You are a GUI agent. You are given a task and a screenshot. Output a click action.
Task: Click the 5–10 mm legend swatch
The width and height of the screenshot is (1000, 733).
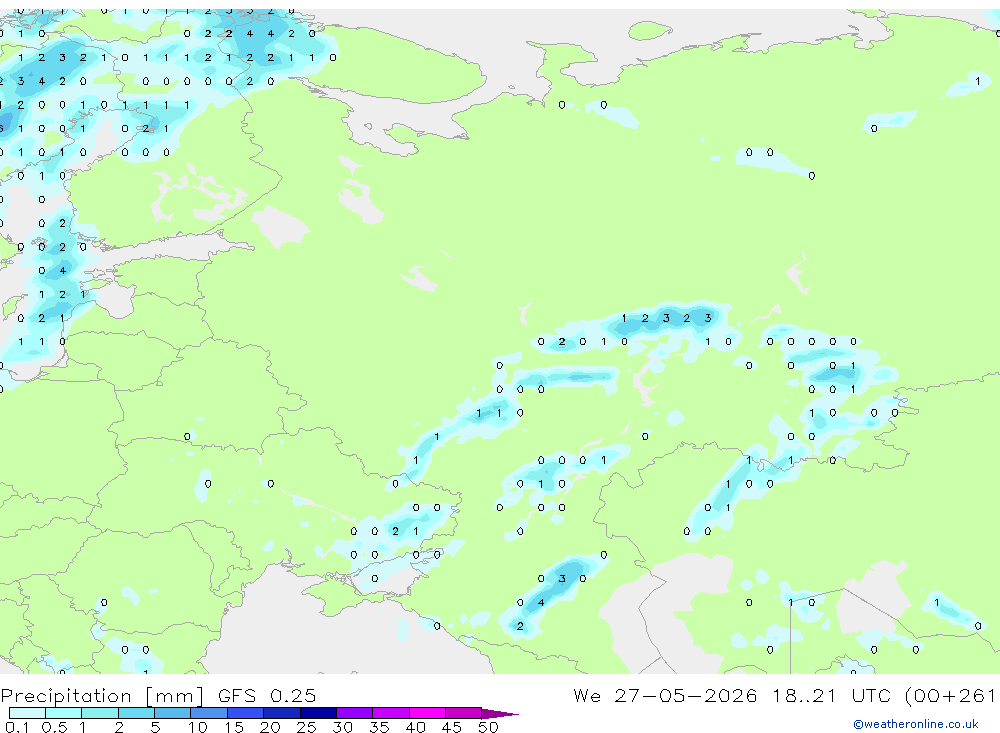[x=173, y=713]
